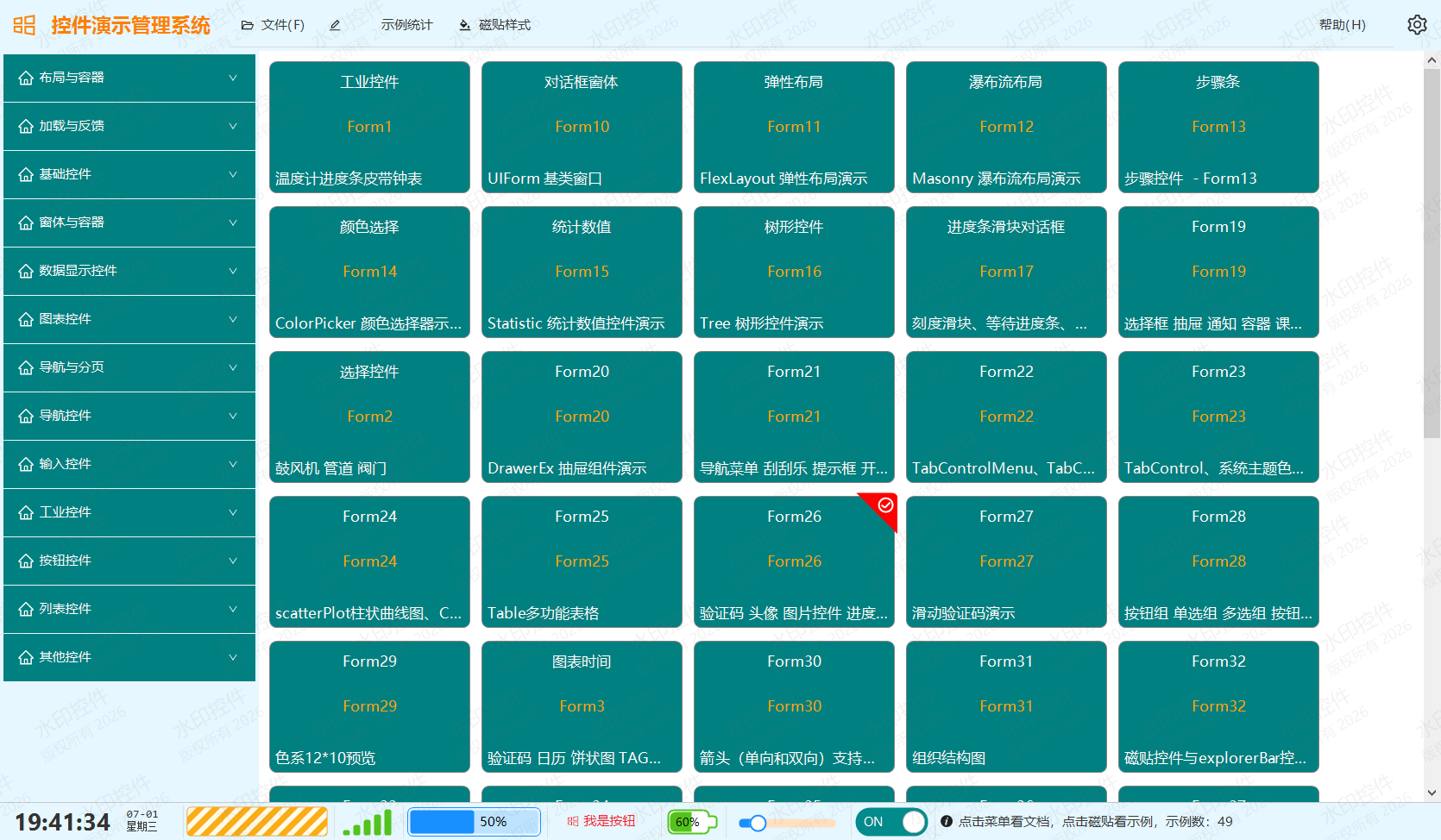
Task: Click home icon beside 导航与分页
Action: (x=26, y=367)
